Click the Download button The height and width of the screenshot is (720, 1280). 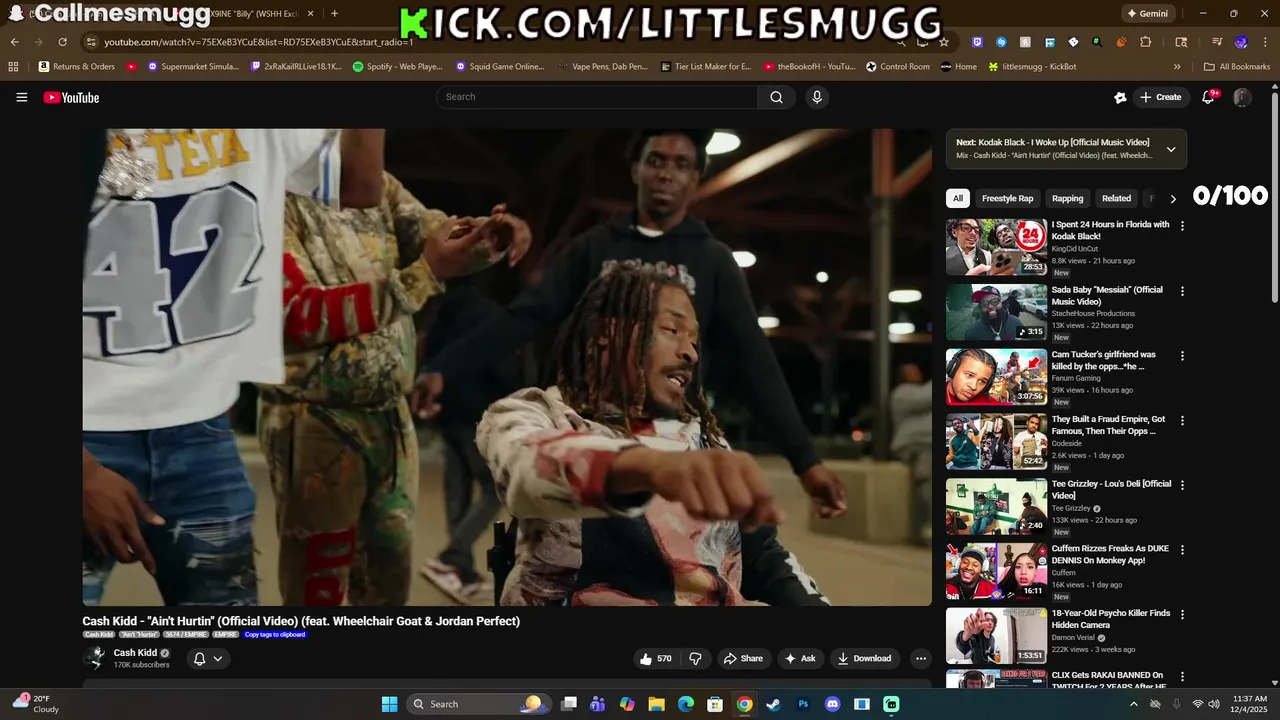[x=864, y=658]
